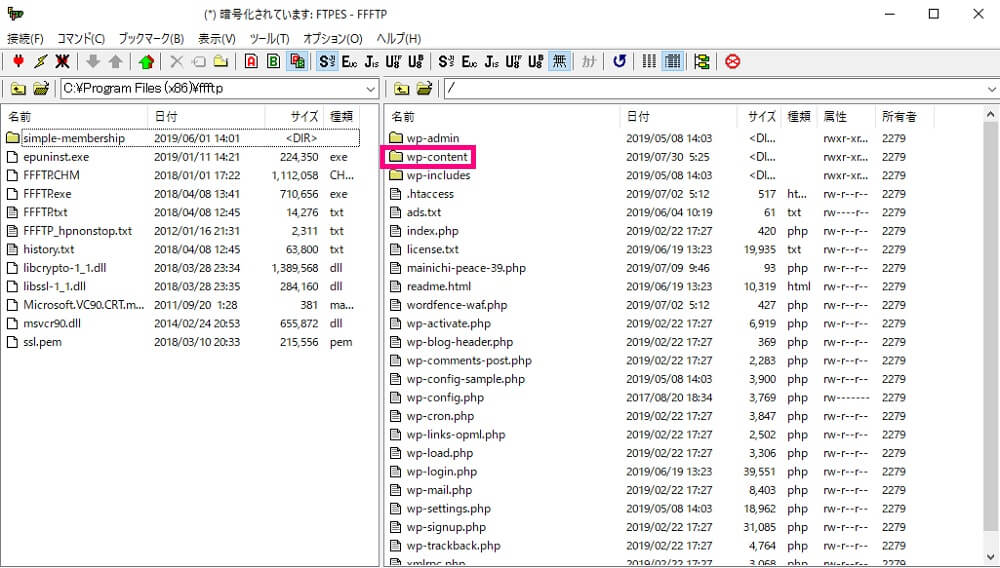Open the ヘルプ(H) menu
The width and height of the screenshot is (1000, 568).
[399, 39]
